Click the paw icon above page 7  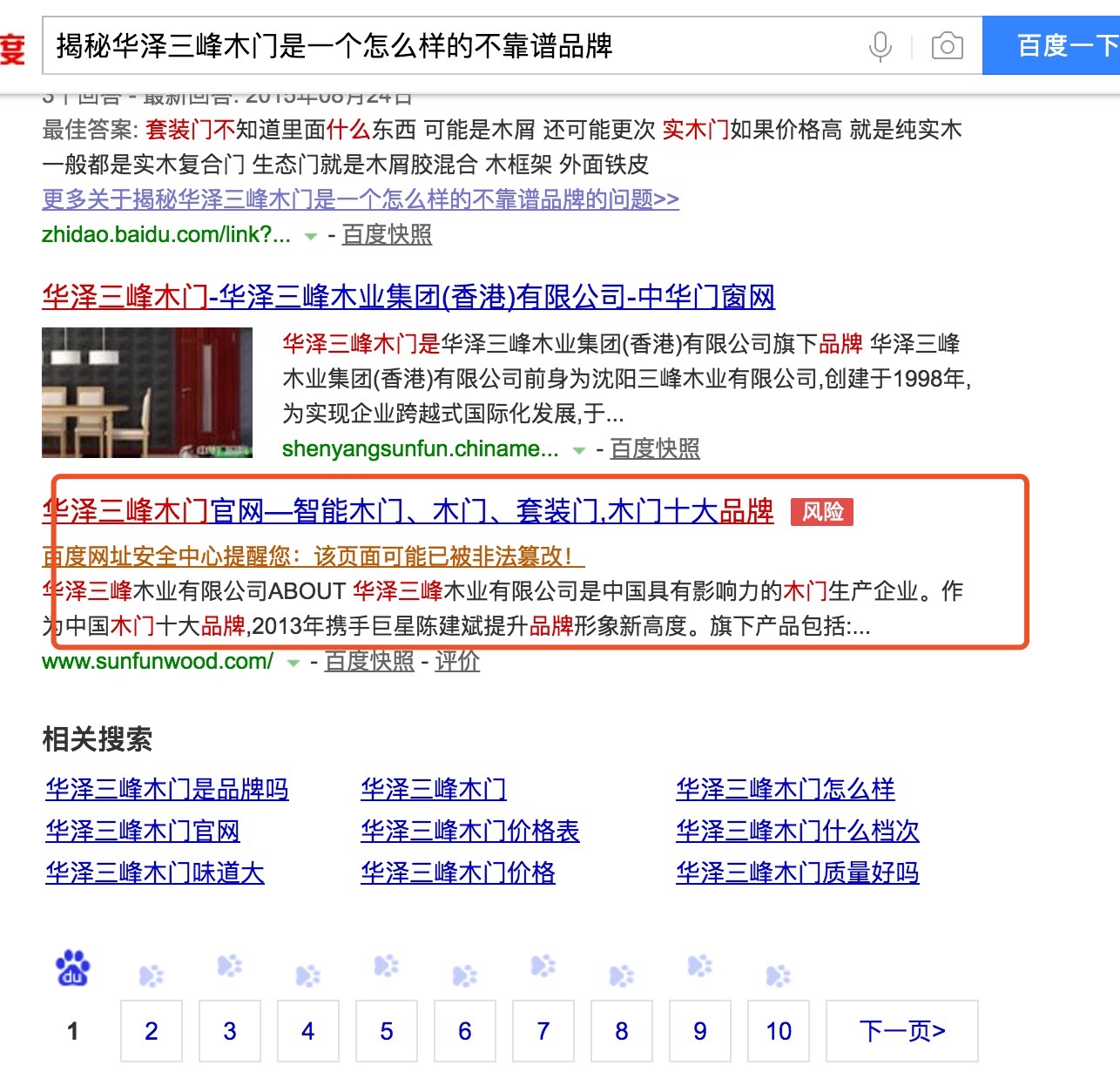543,966
